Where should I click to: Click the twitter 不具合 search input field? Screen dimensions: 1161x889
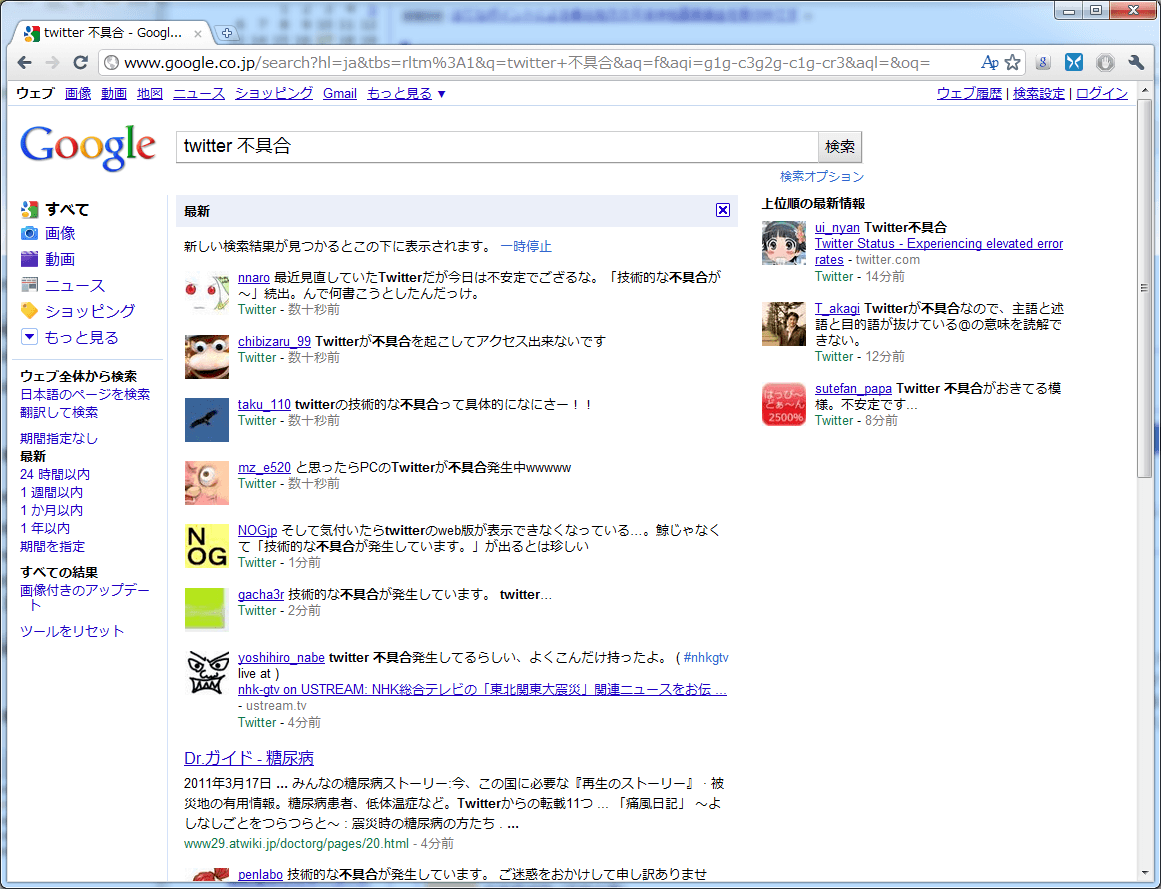click(496, 146)
